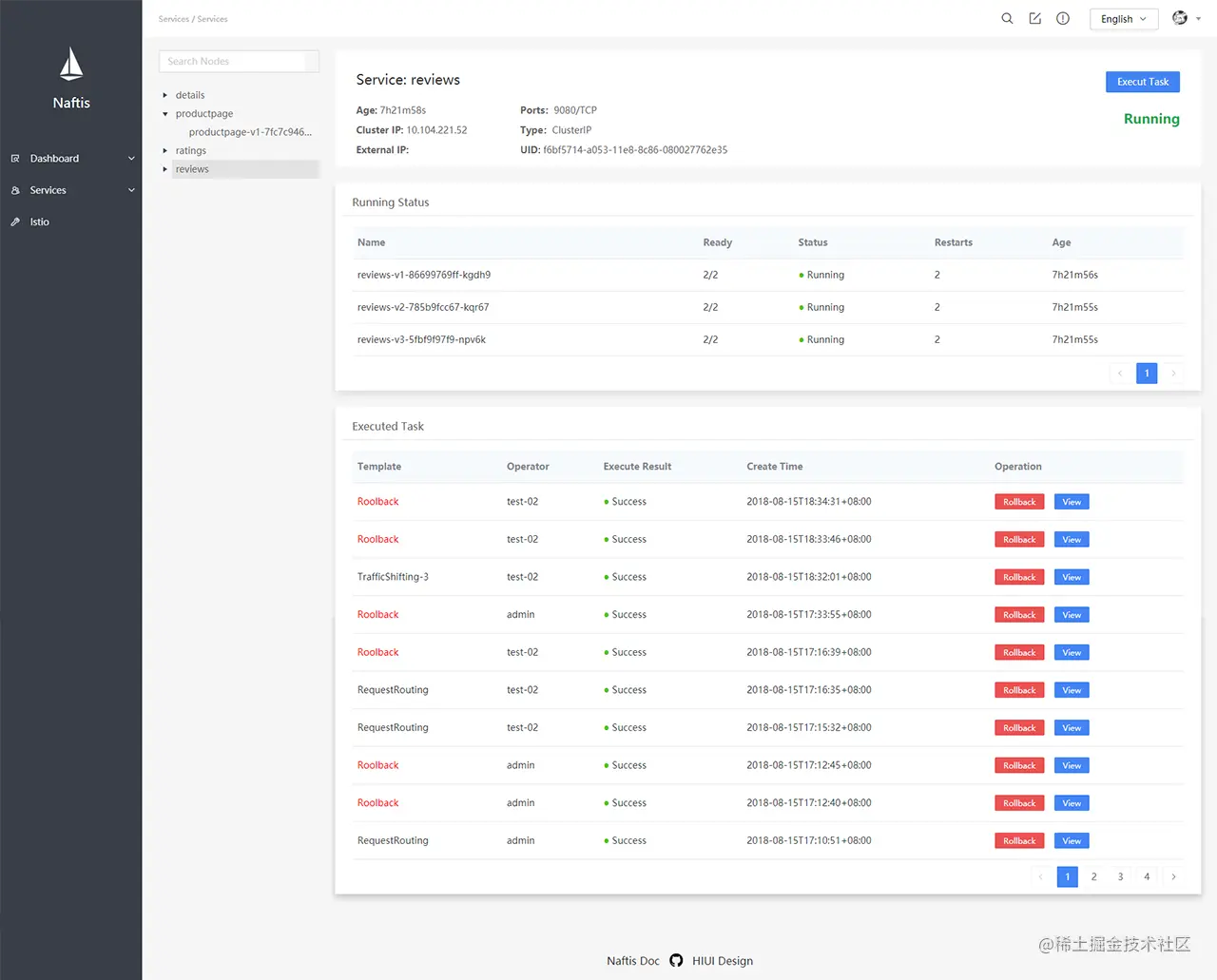Select page 1 in Running Status pagination

point(1147,374)
